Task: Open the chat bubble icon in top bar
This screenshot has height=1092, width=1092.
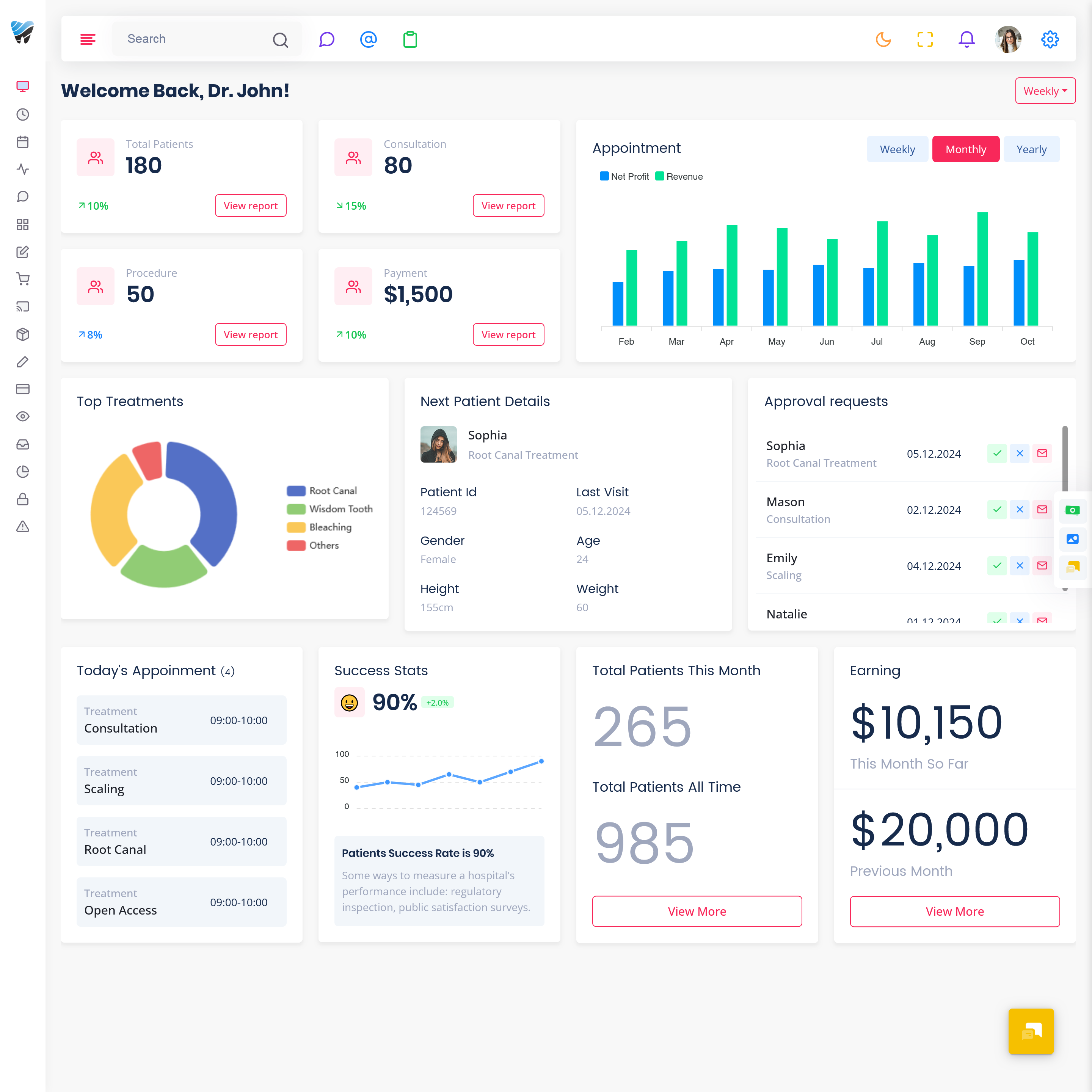Action: coord(327,39)
